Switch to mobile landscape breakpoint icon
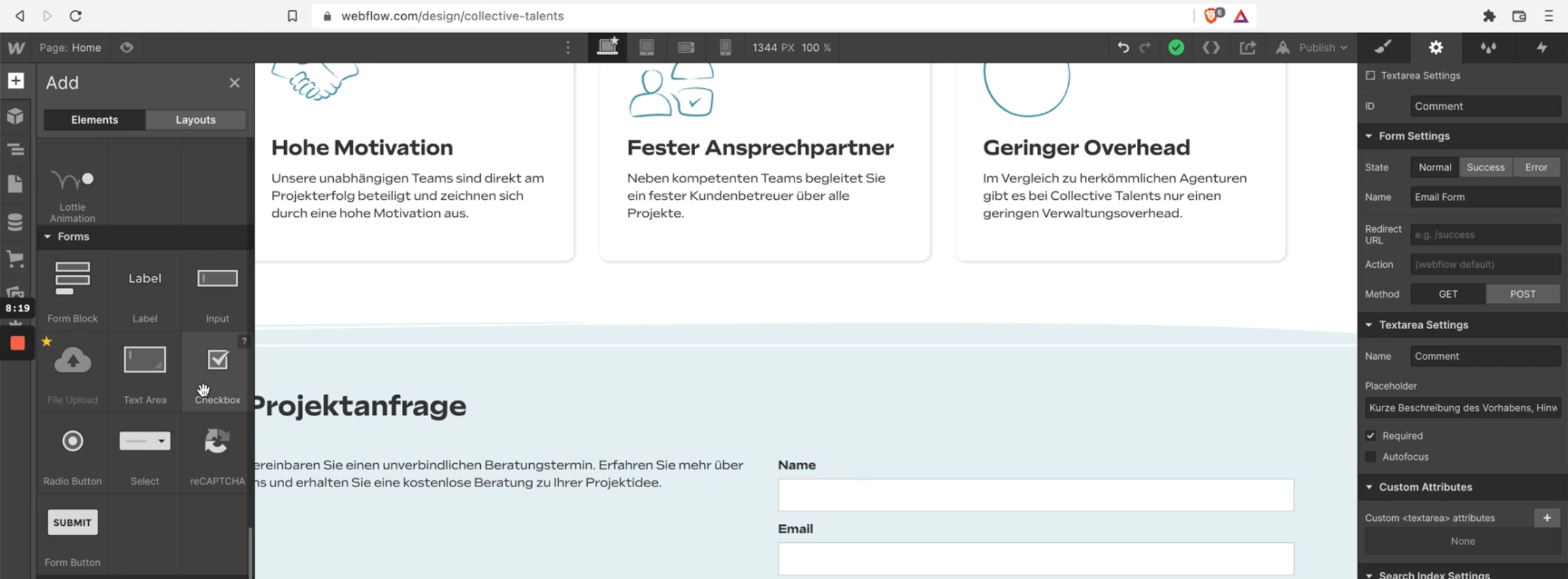This screenshot has width=1568, height=579. tap(686, 47)
